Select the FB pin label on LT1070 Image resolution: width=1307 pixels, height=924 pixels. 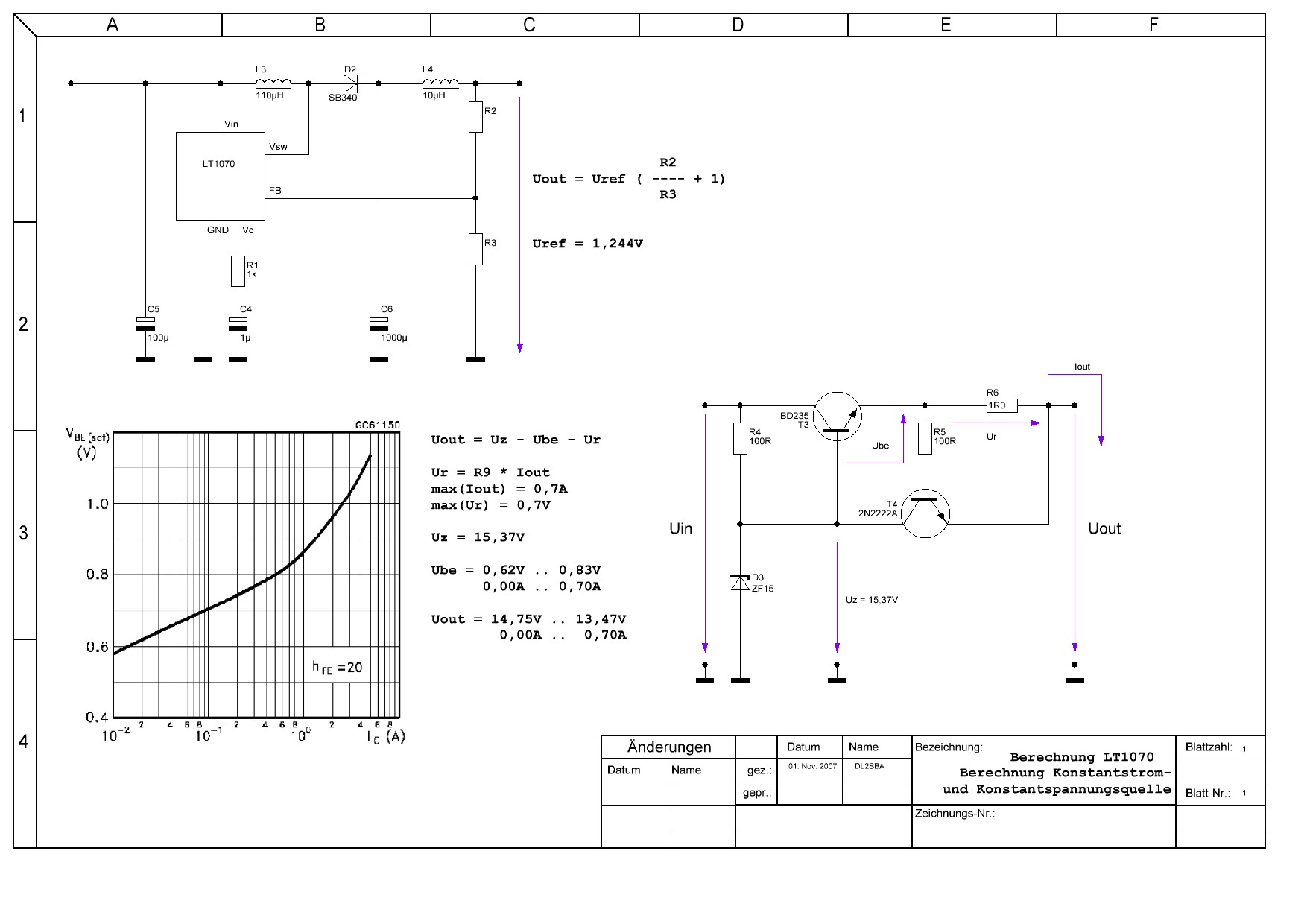click(x=275, y=191)
